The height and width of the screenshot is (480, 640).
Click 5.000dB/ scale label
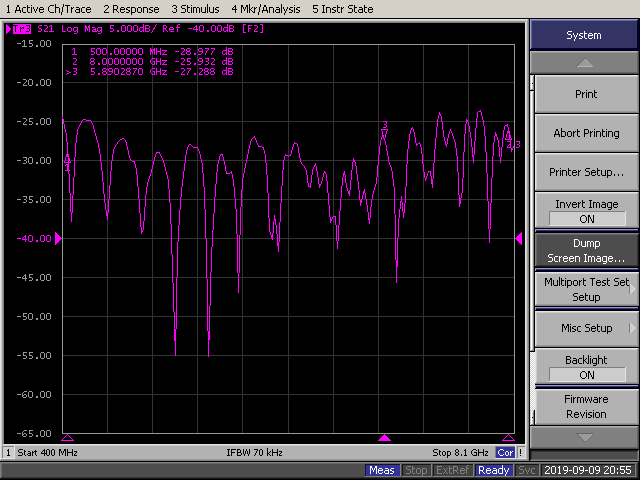[x=133, y=29]
